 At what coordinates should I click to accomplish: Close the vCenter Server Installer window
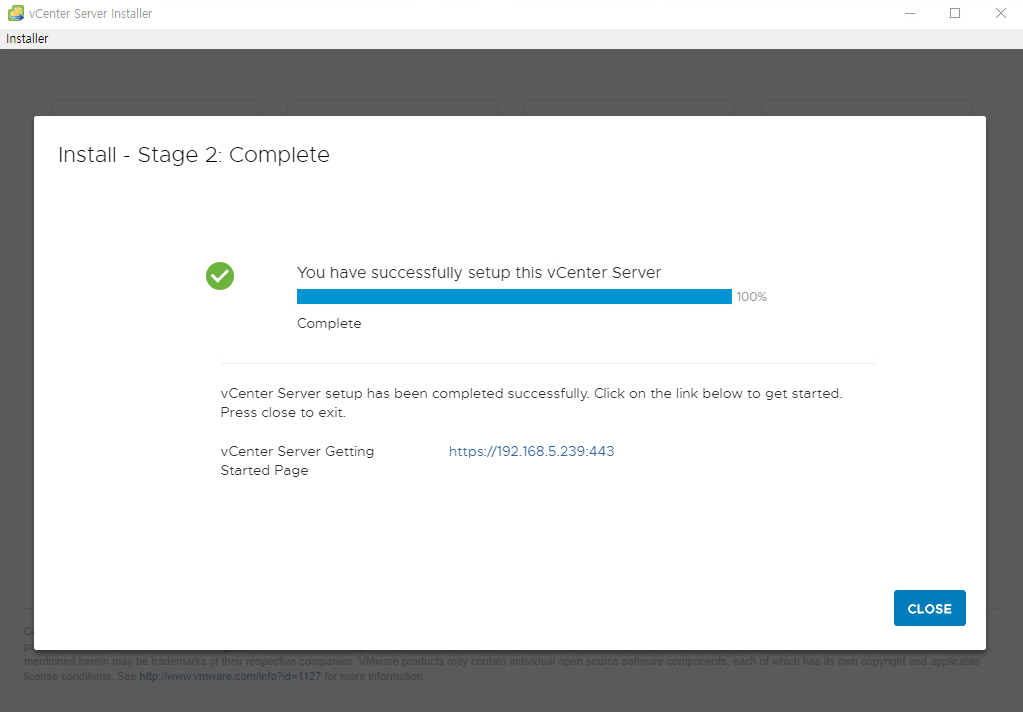pos(1001,13)
